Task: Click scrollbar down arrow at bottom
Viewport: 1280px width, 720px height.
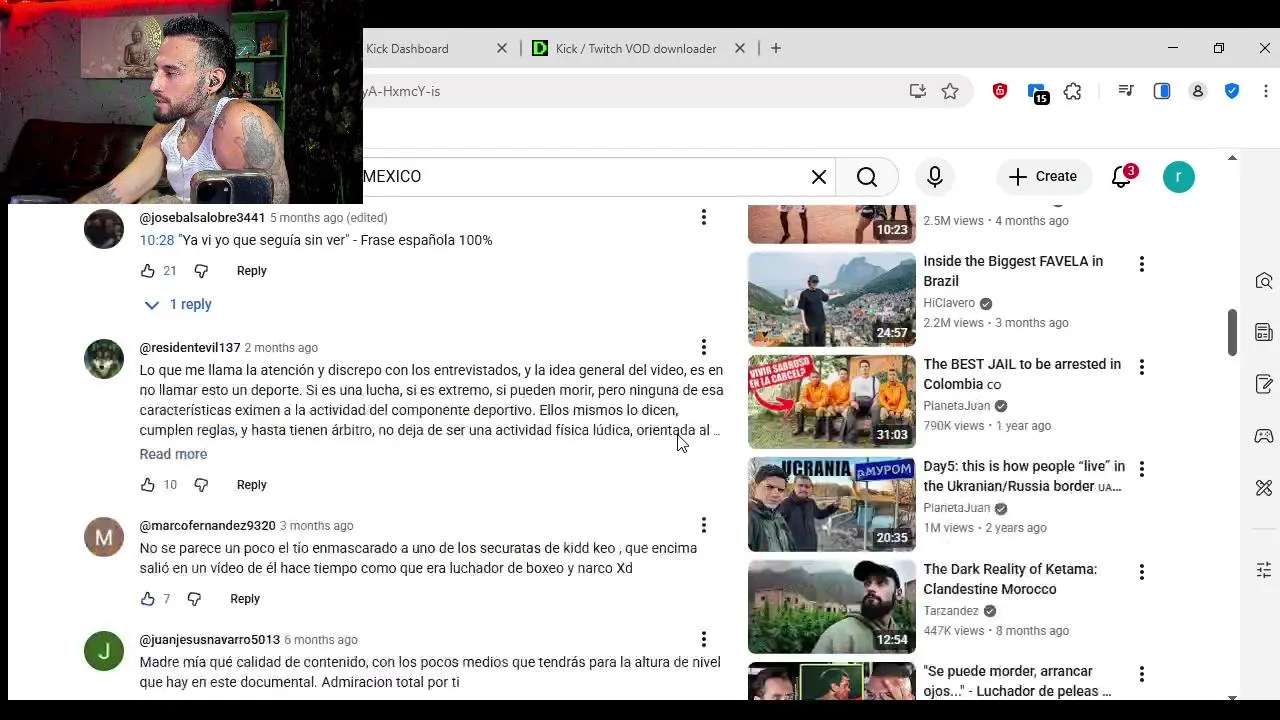Action: (1232, 697)
